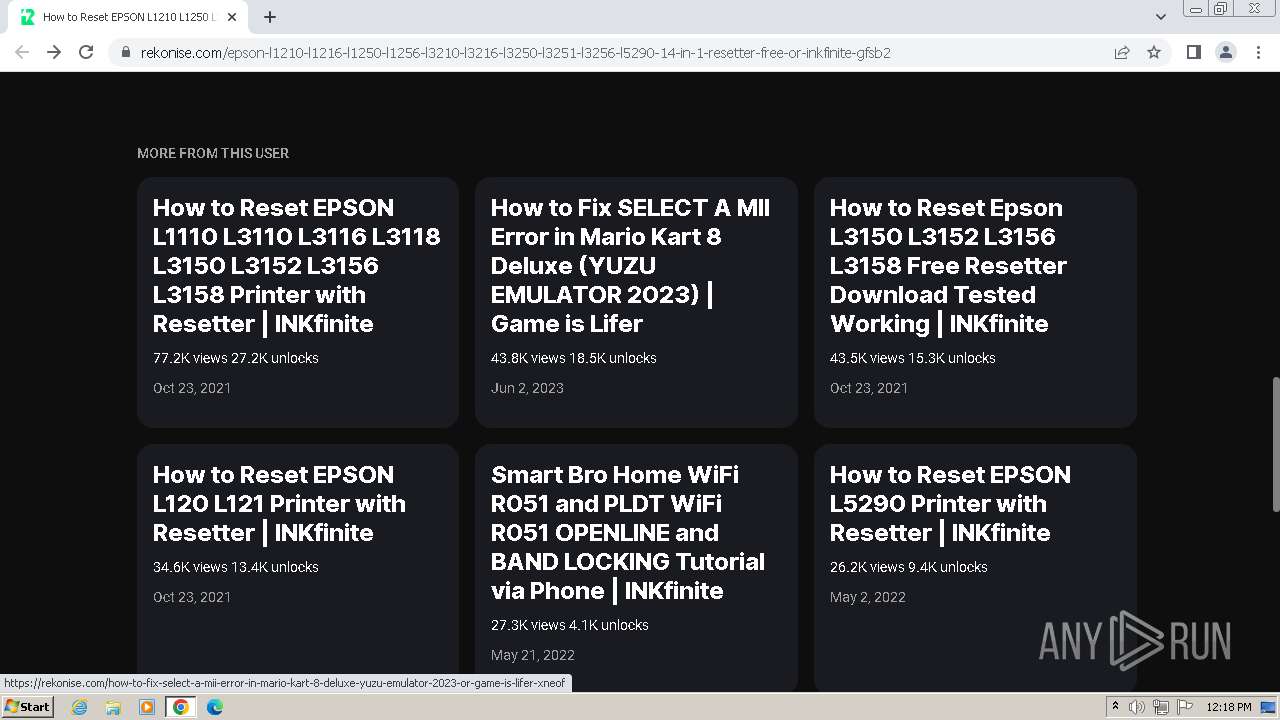Open File Explorer from taskbar
The width and height of the screenshot is (1280, 720).
(113, 707)
